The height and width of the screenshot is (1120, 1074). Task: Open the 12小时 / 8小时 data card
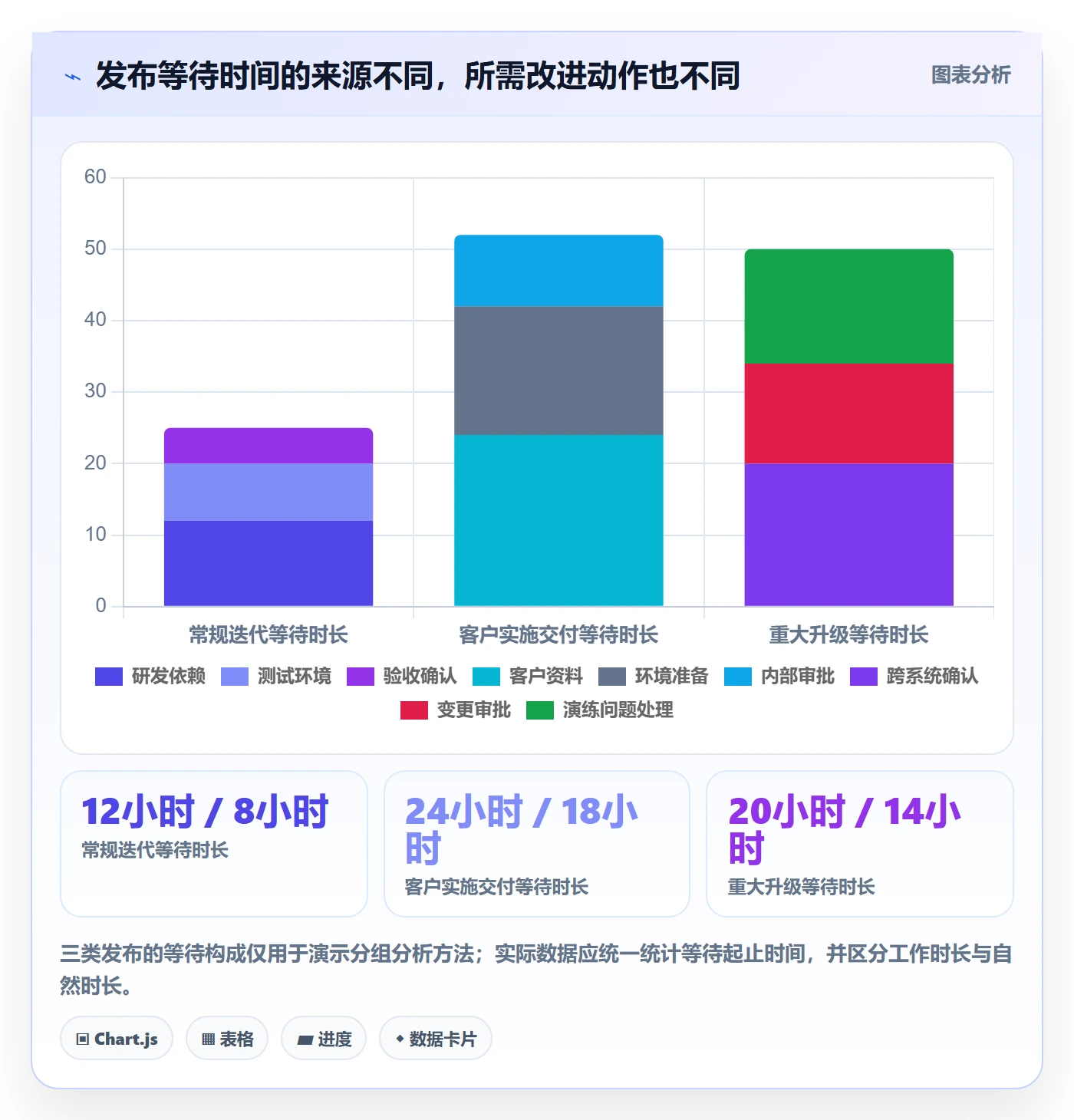(x=214, y=844)
